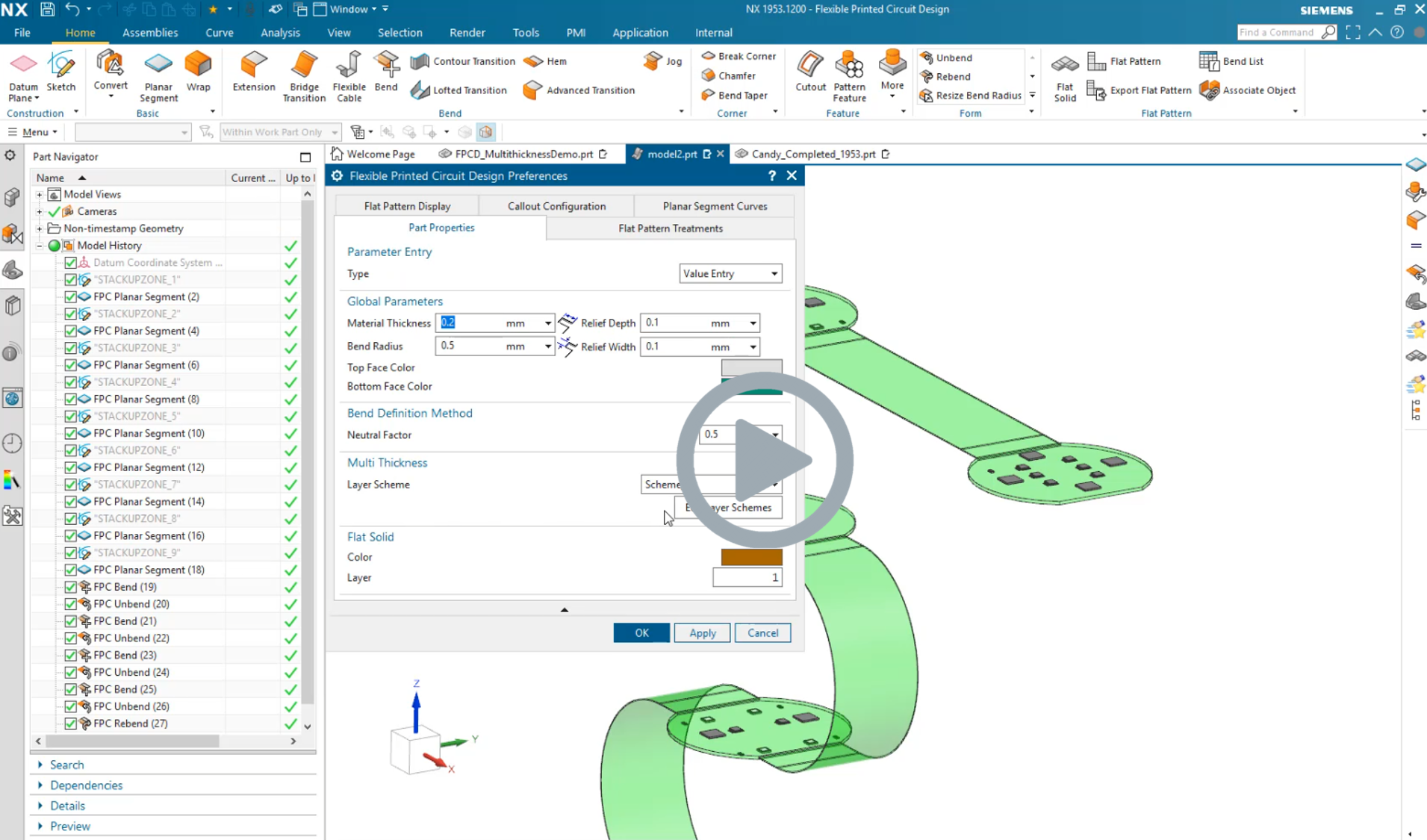Screen dimensions: 1427x840
Task: Toggle the FPC Rebend (27) checkbox
Action: pyautogui.click(x=71, y=724)
